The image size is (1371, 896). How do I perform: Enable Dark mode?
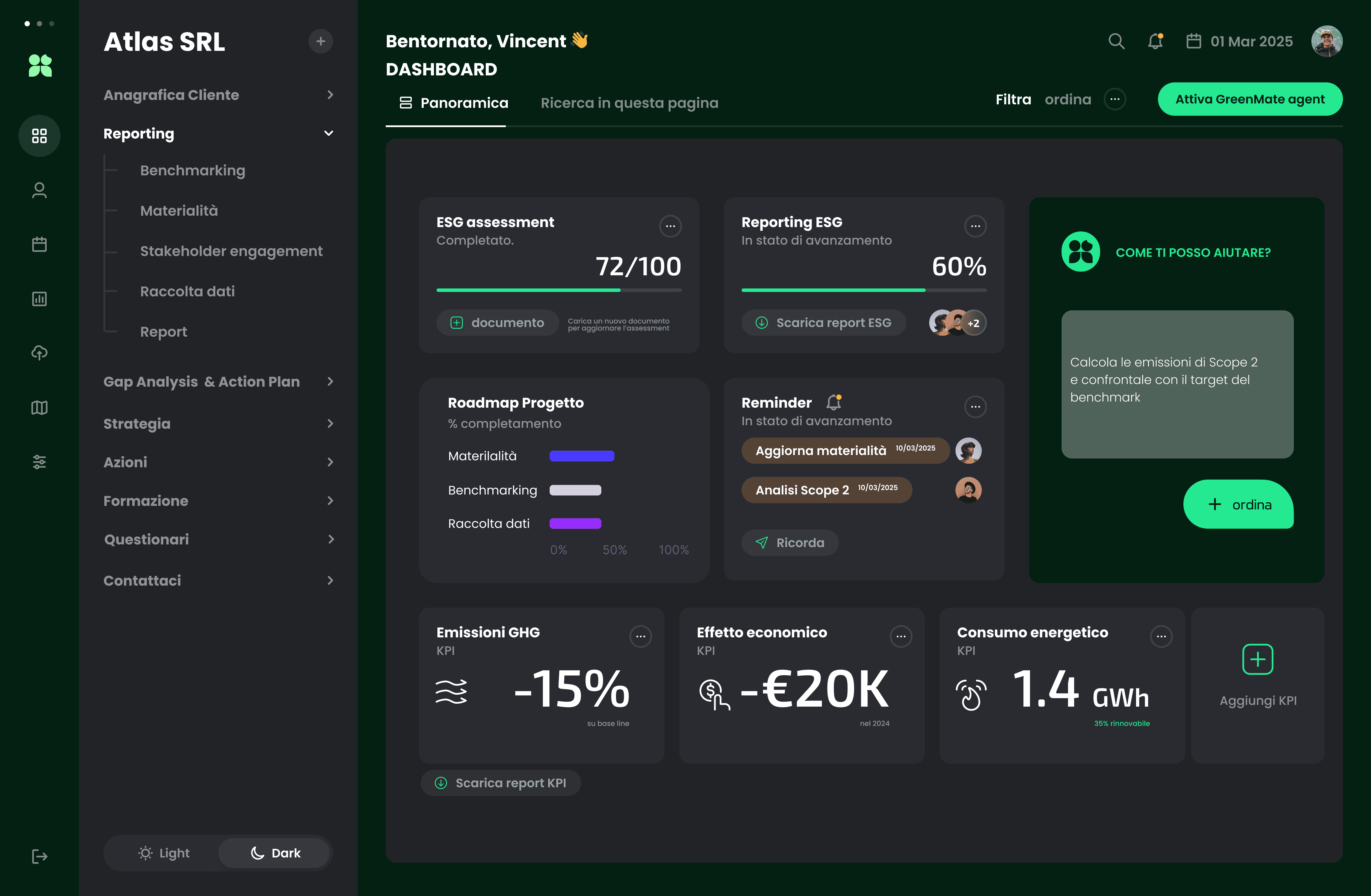point(275,853)
